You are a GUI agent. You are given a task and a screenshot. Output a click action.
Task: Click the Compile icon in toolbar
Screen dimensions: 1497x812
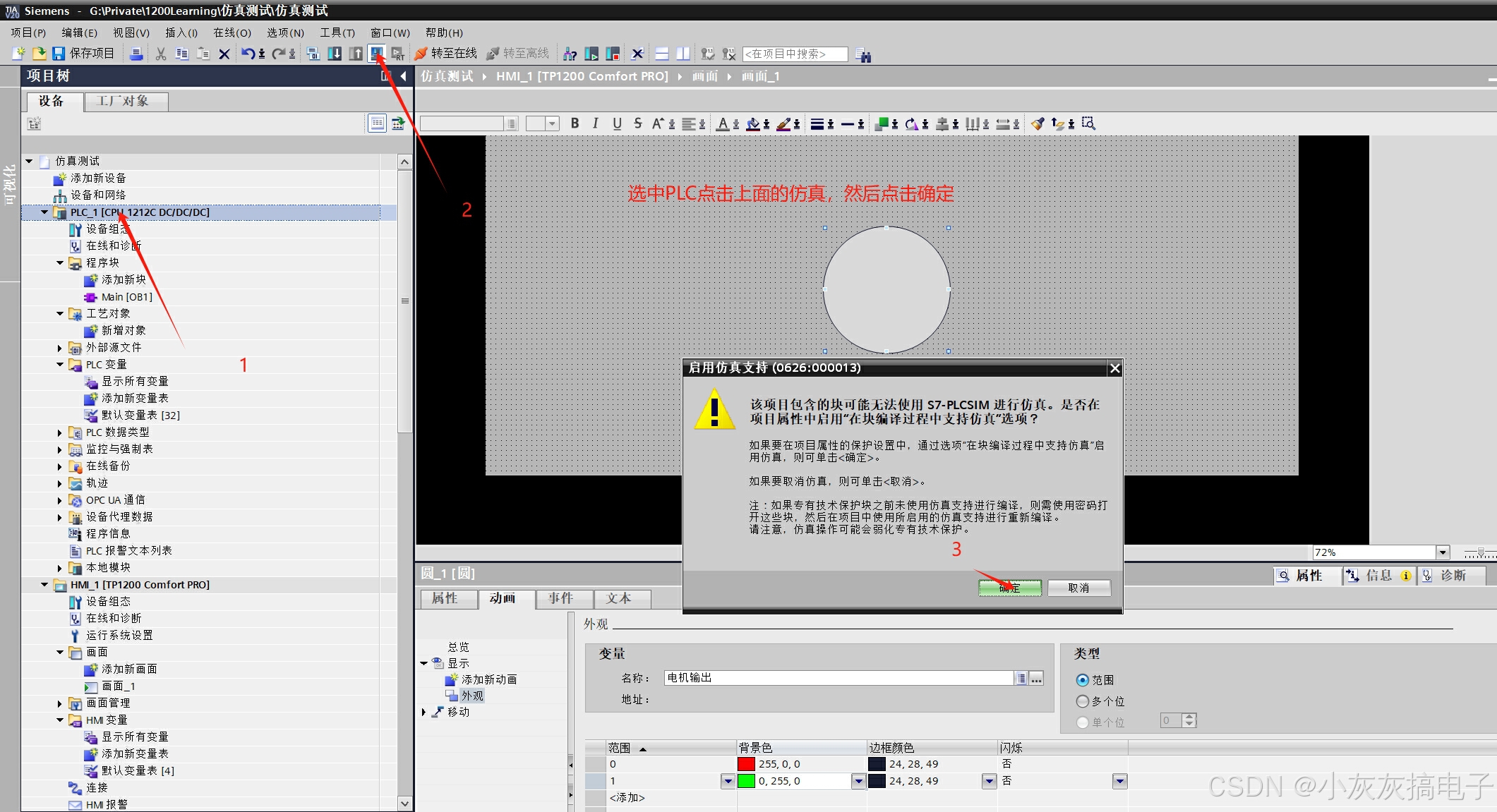[x=313, y=54]
